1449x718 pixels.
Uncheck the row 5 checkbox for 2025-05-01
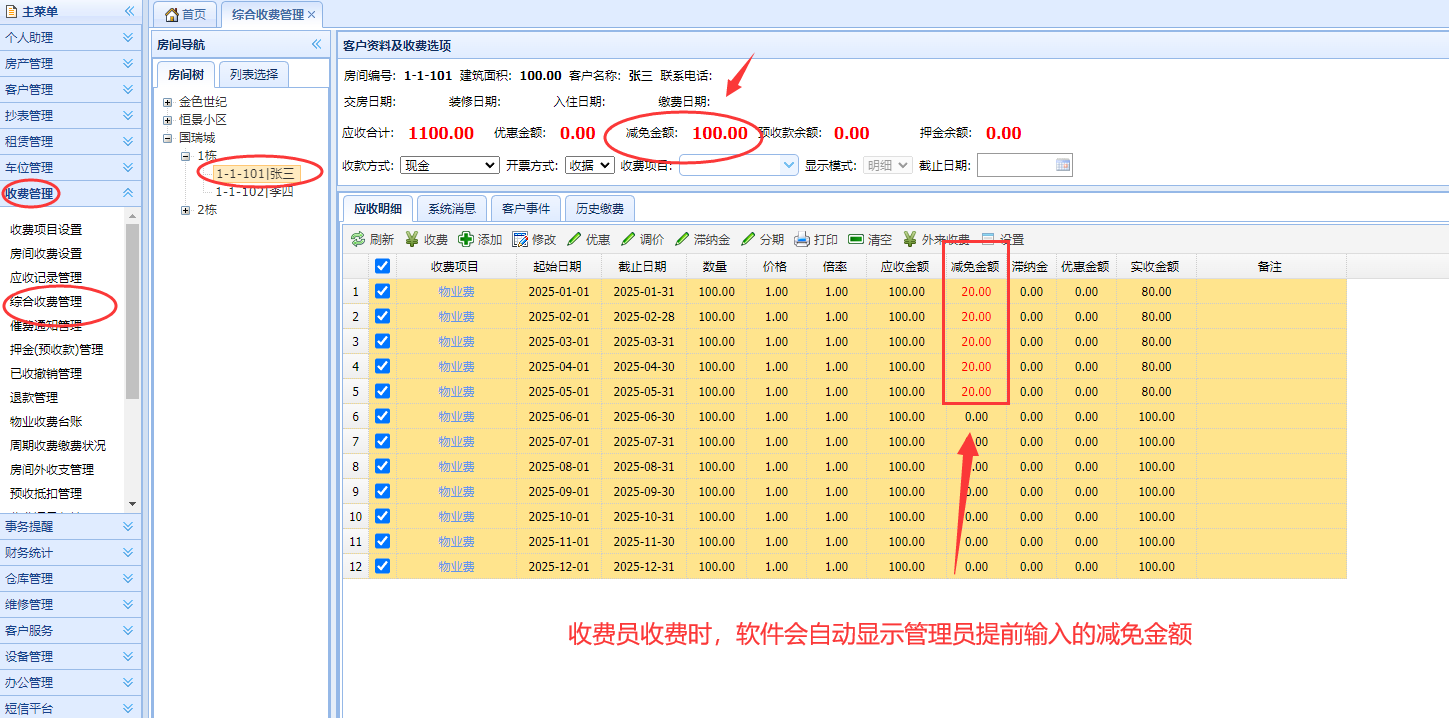point(382,391)
